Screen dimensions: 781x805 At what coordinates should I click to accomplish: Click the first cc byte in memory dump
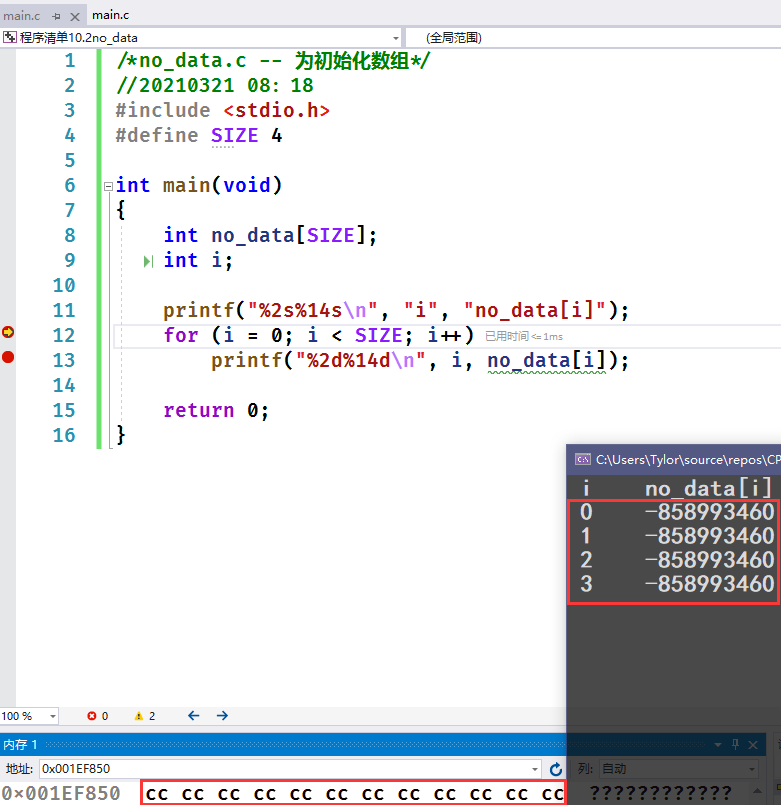point(157,794)
